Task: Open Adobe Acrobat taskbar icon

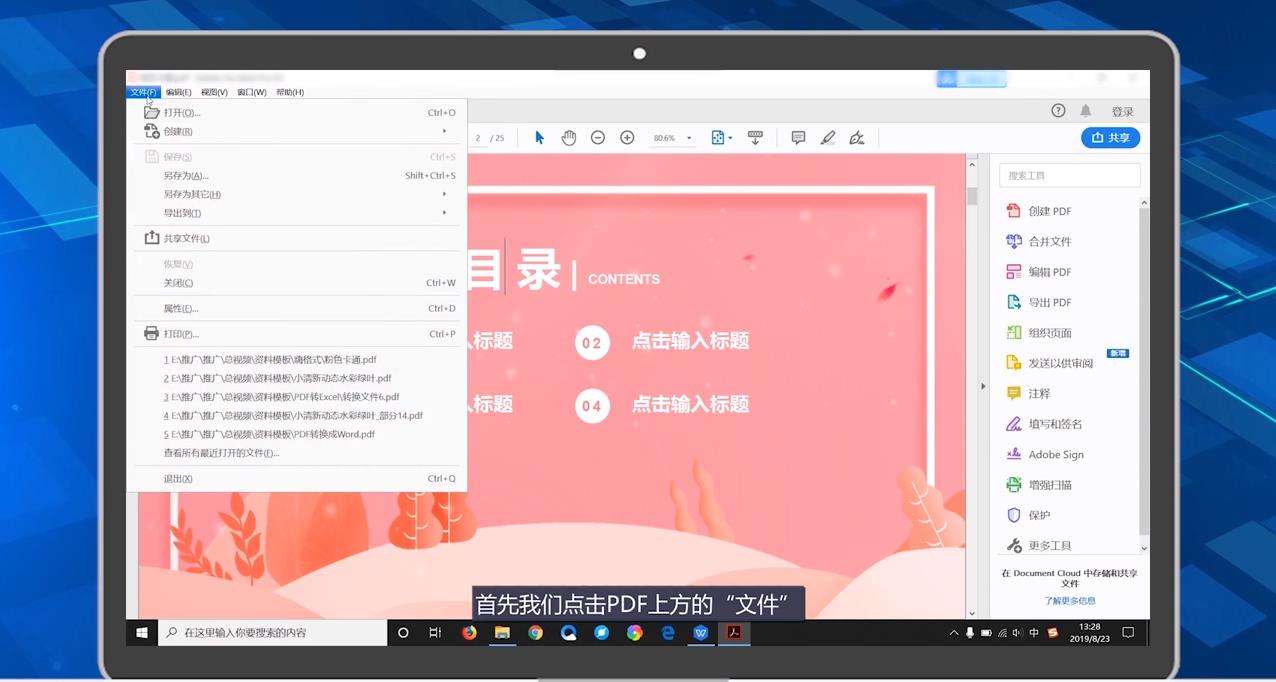Action: pos(734,633)
